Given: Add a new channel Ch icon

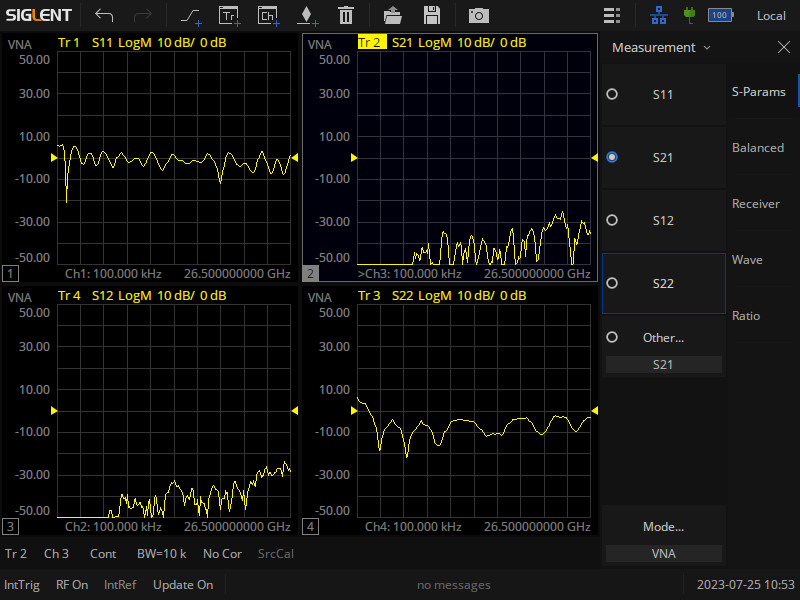Looking at the screenshot, I should 268,16.
